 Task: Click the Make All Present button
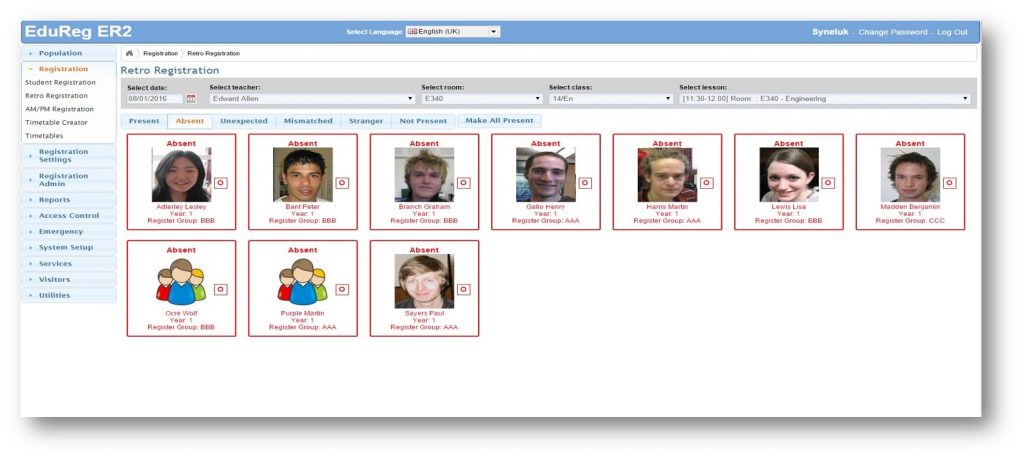click(498, 121)
